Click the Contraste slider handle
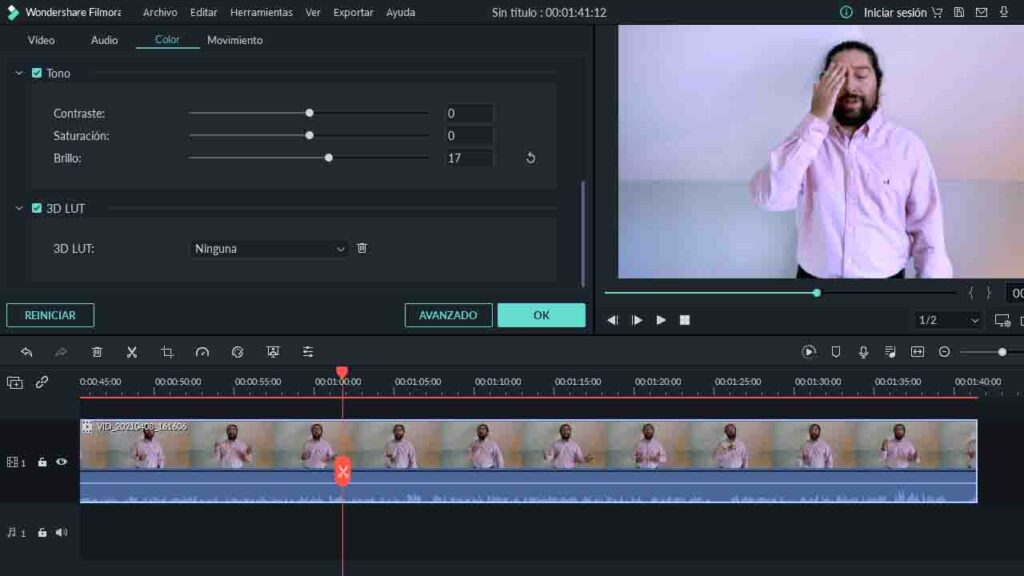This screenshot has height=576, width=1024. (x=309, y=113)
